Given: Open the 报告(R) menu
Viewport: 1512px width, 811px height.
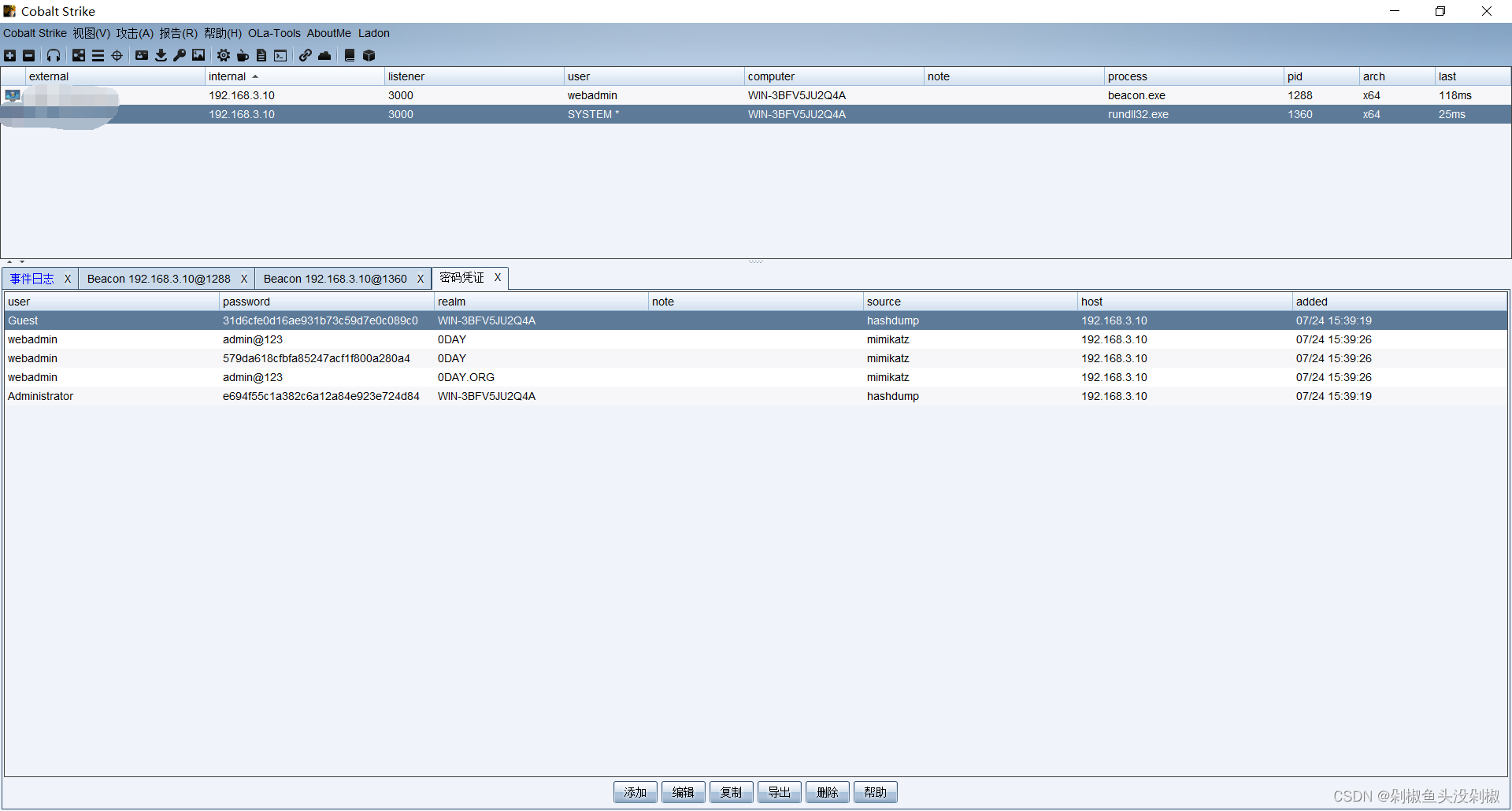Looking at the screenshot, I should click(178, 33).
